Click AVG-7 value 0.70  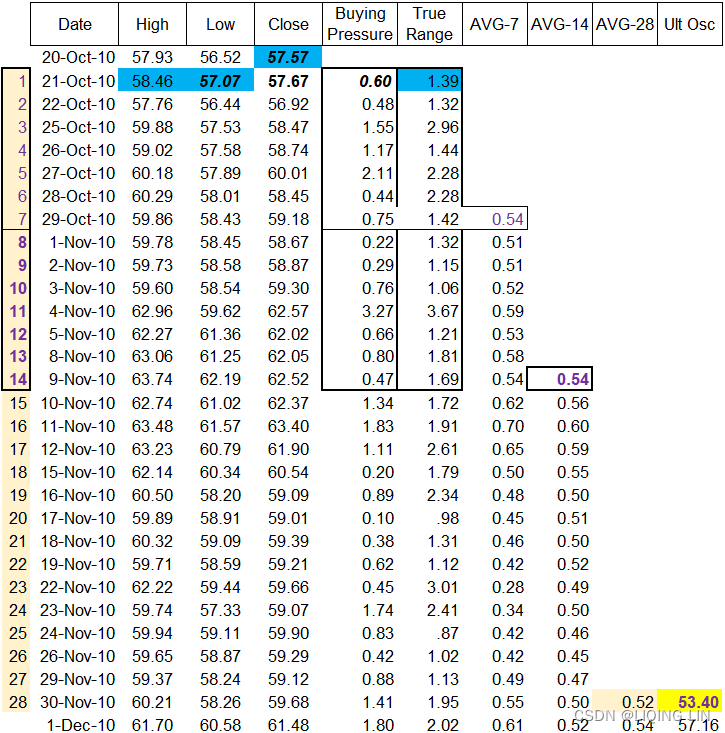pos(508,426)
